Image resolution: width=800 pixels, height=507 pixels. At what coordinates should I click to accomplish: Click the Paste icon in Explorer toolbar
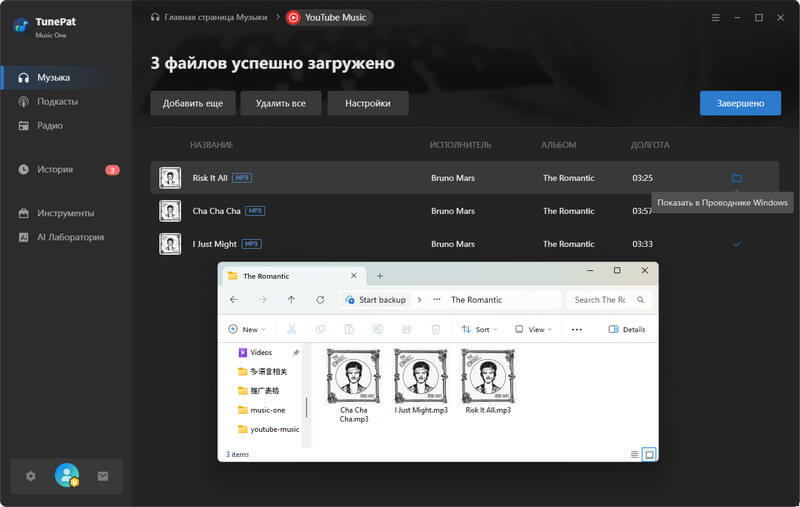pyautogui.click(x=349, y=329)
